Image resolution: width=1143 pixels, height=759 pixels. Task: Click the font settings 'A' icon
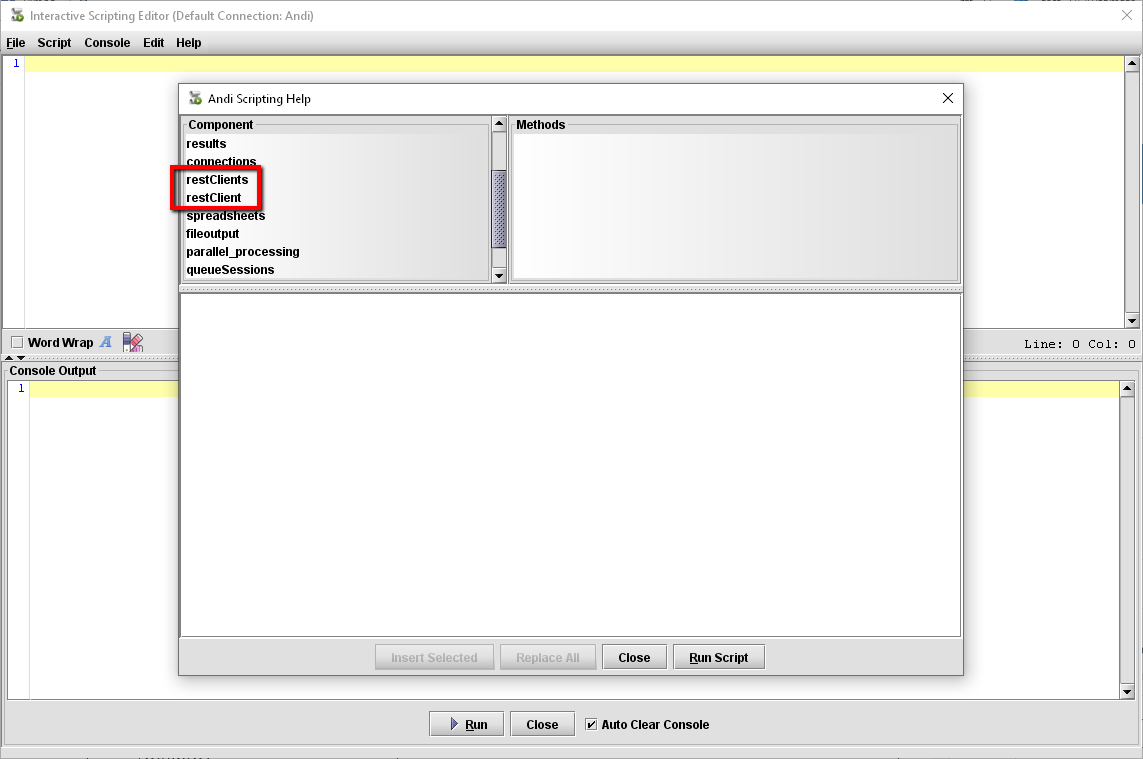tap(106, 342)
